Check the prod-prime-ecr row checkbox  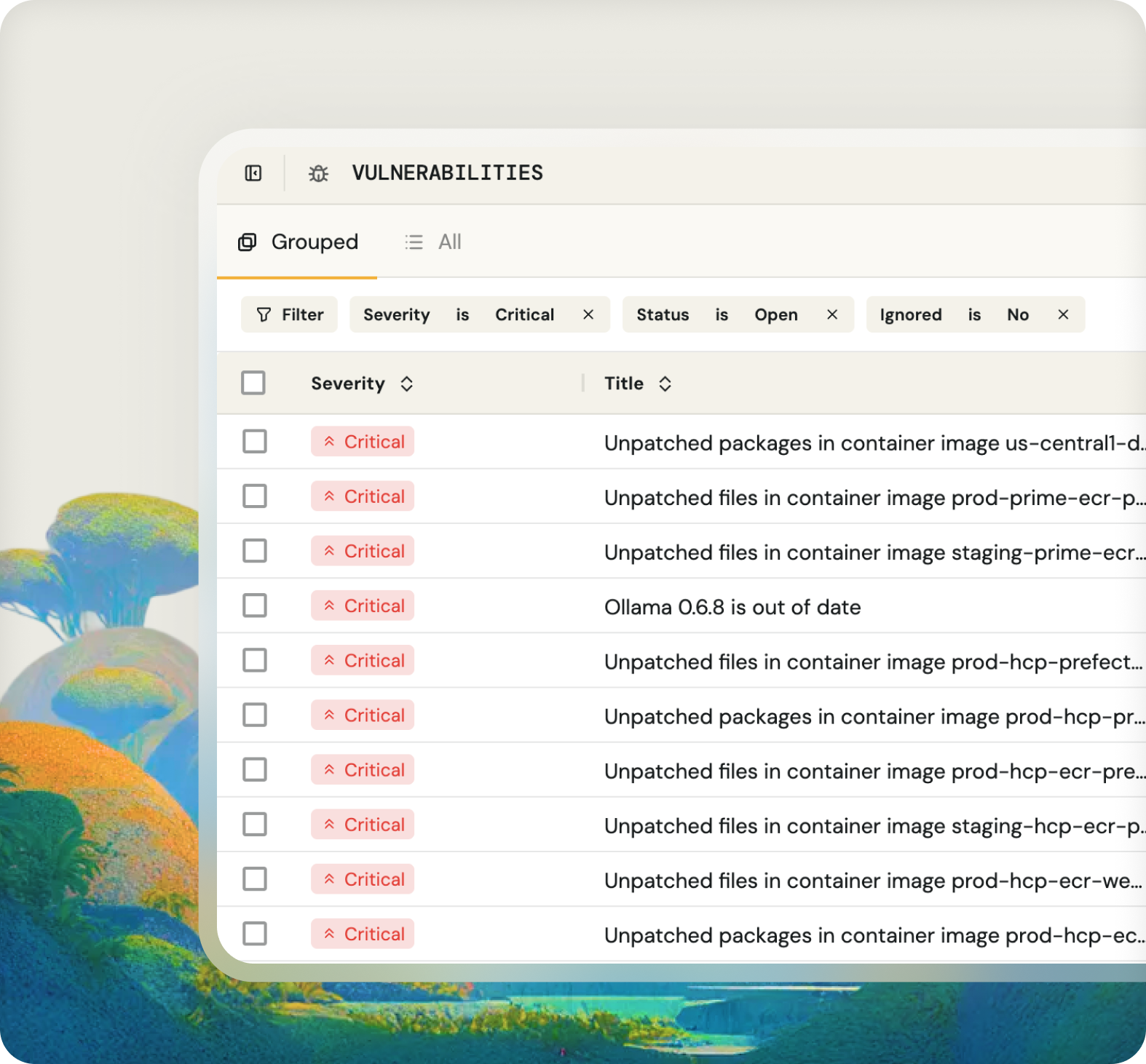[x=255, y=496]
